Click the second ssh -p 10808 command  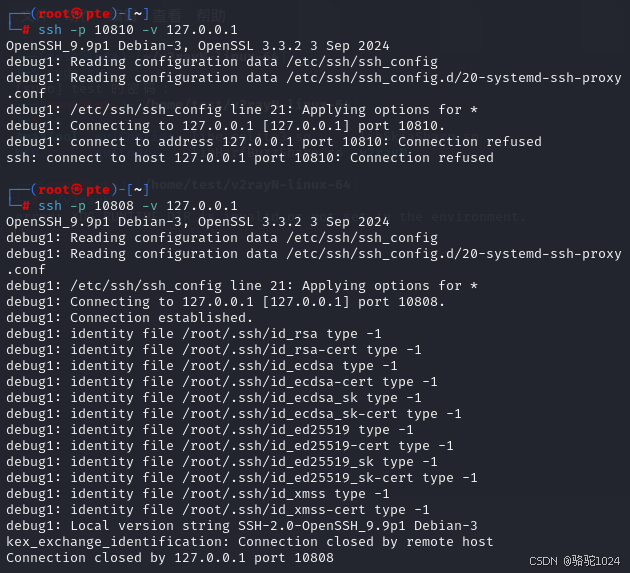pos(138,206)
